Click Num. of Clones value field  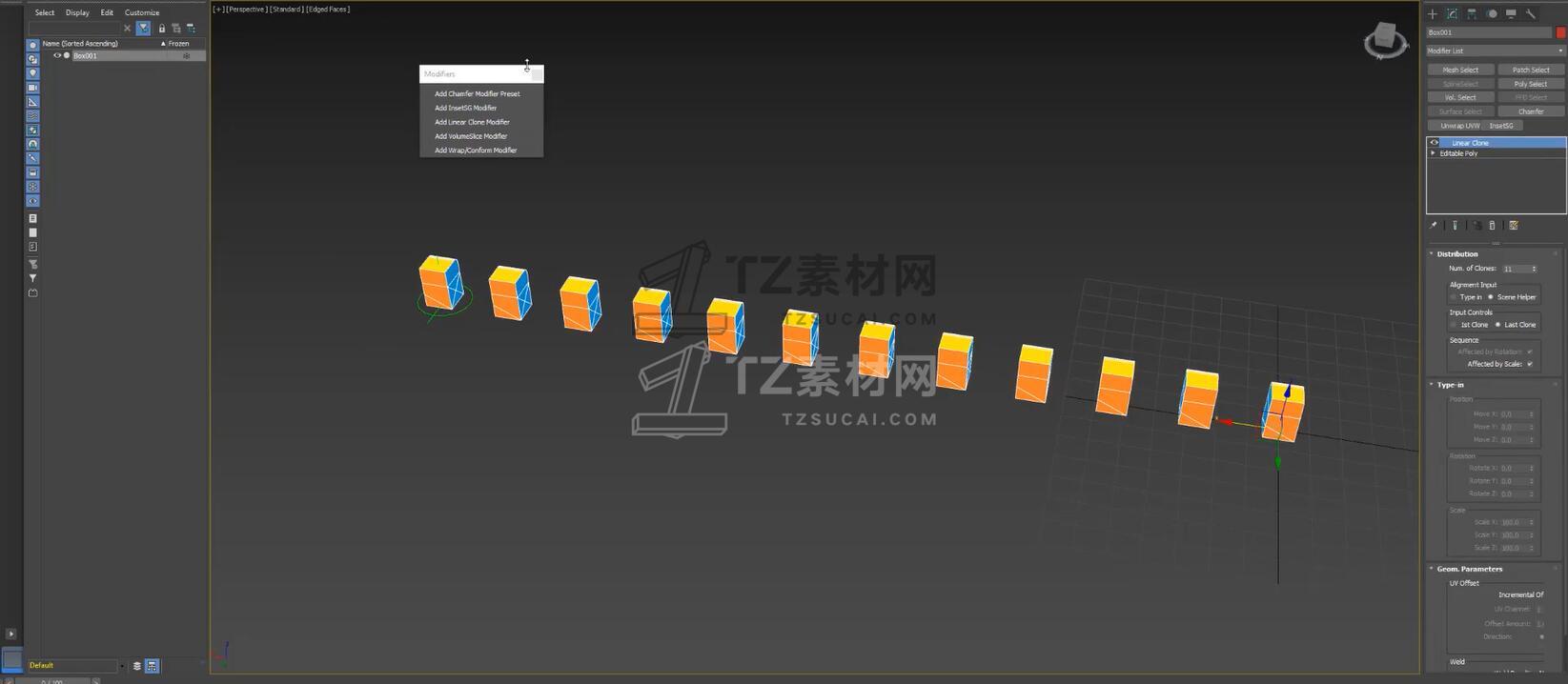pos(1516,270)
